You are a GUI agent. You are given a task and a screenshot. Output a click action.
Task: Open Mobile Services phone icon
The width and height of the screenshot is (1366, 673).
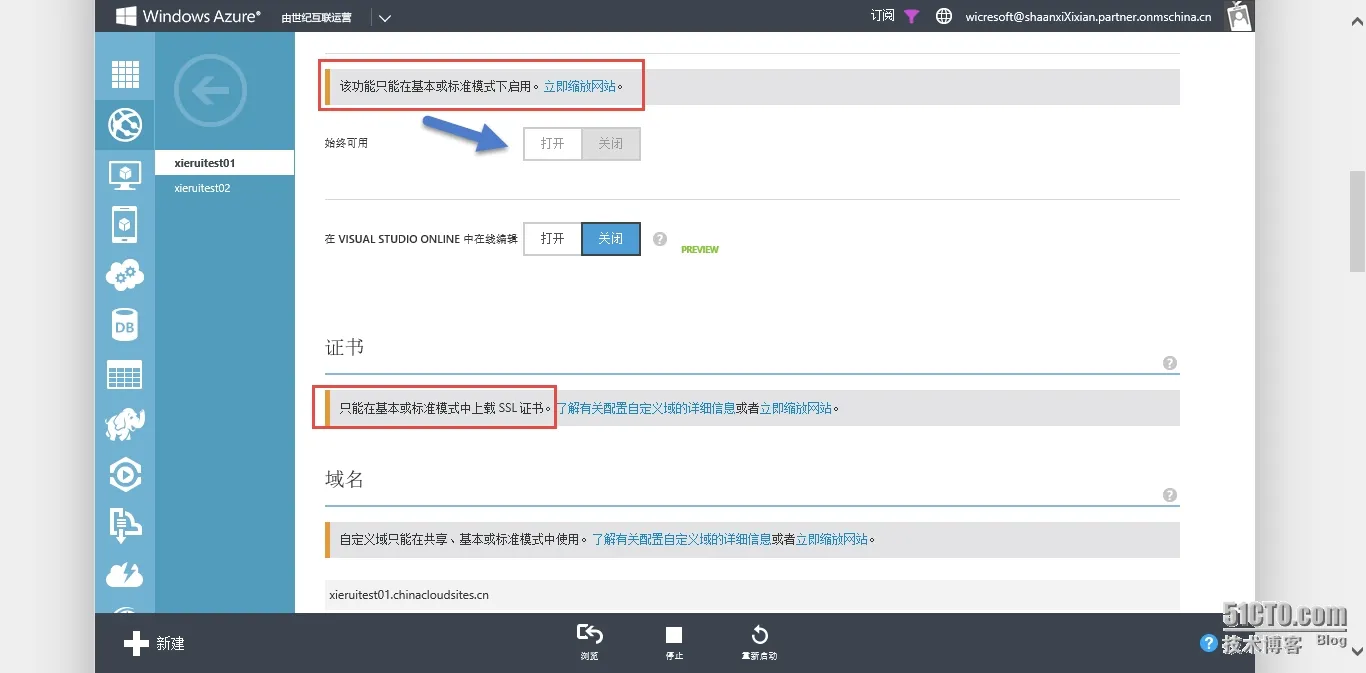(125, 225)
